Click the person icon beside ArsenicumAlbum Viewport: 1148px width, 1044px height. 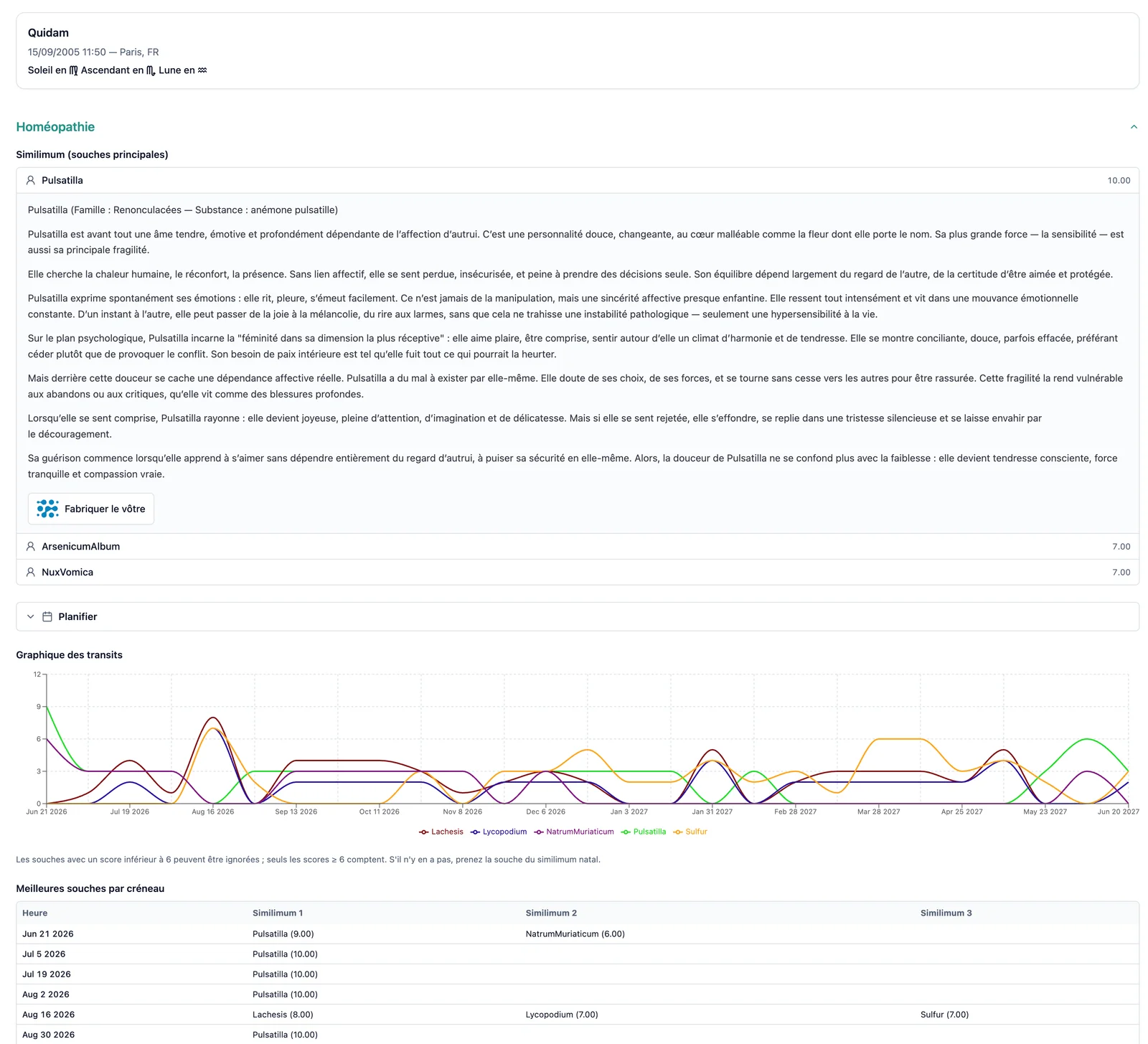[31, 547]
